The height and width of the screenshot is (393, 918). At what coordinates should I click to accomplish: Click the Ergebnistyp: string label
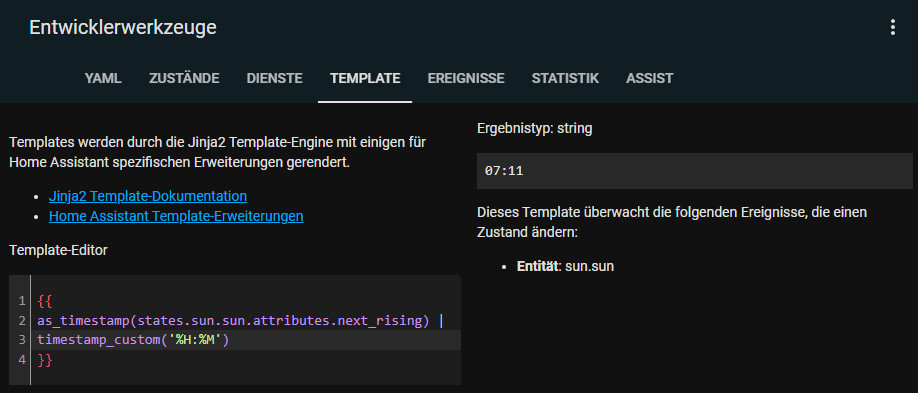(x=535, y=128)
